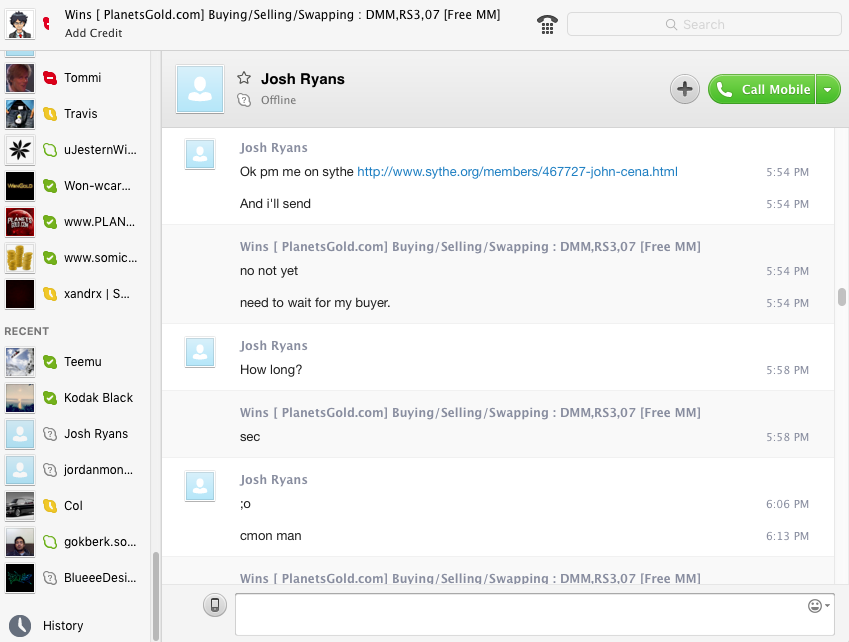
Task: Click gokberk.so's status icon
Action: pyautogui.click(x=50, y=542)
